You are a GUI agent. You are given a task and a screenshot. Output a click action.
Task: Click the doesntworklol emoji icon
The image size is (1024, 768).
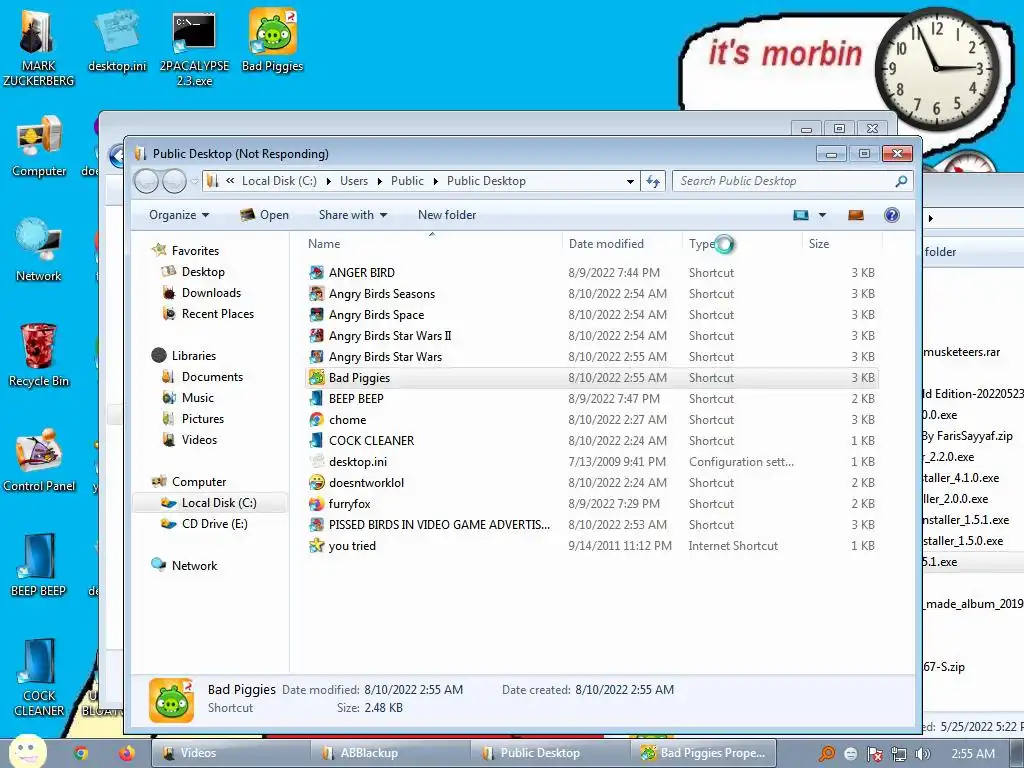[x=317, y=483]
